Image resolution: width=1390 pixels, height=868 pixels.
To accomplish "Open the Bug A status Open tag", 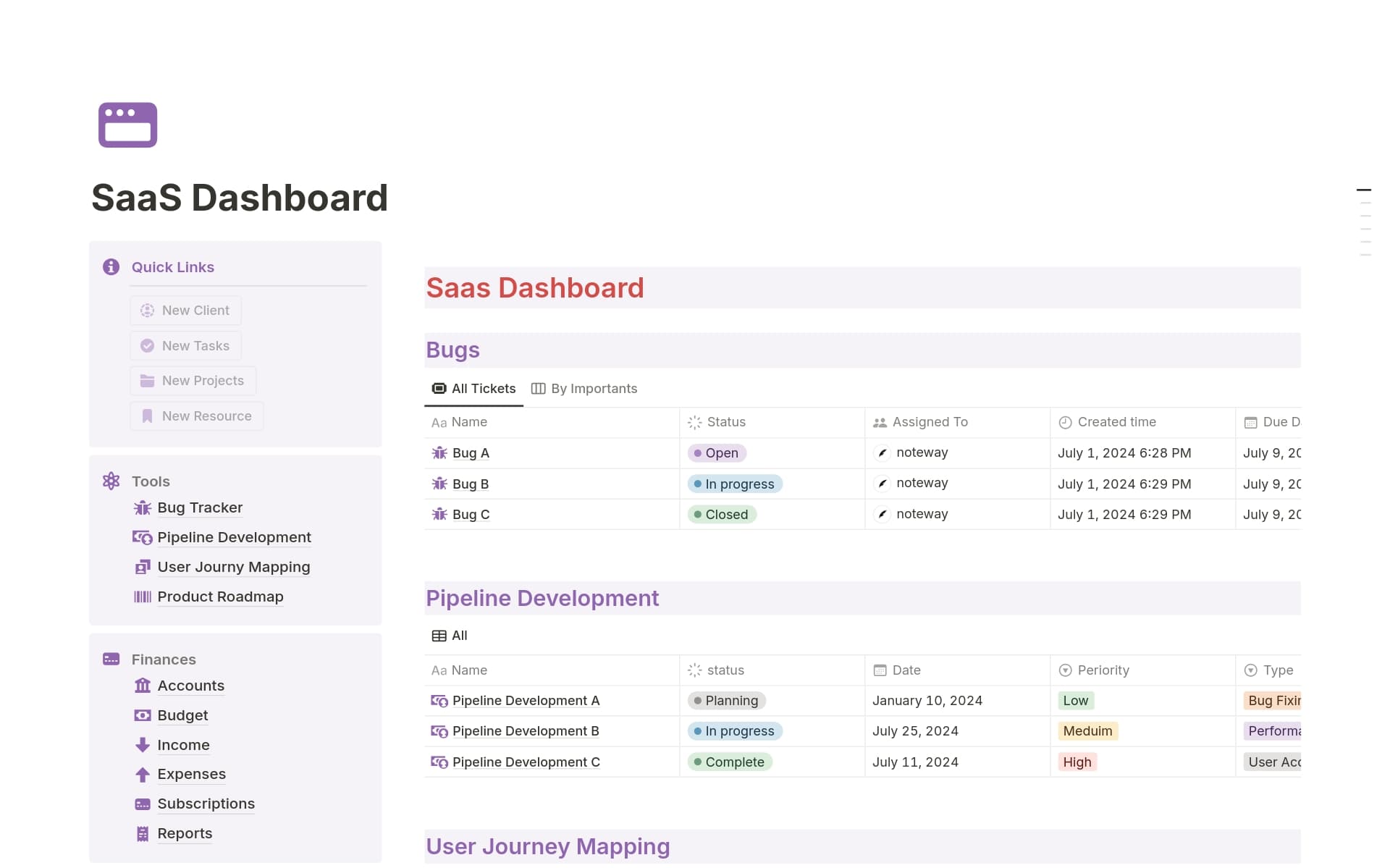I will tap(716, 453).
